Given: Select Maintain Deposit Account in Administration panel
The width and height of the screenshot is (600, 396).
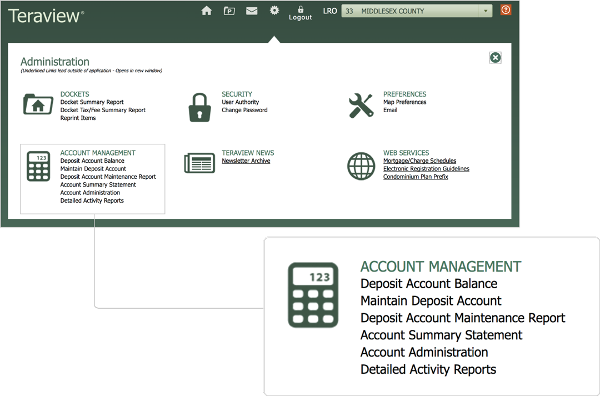Looking at the screenshot, I should coord(93,169).
